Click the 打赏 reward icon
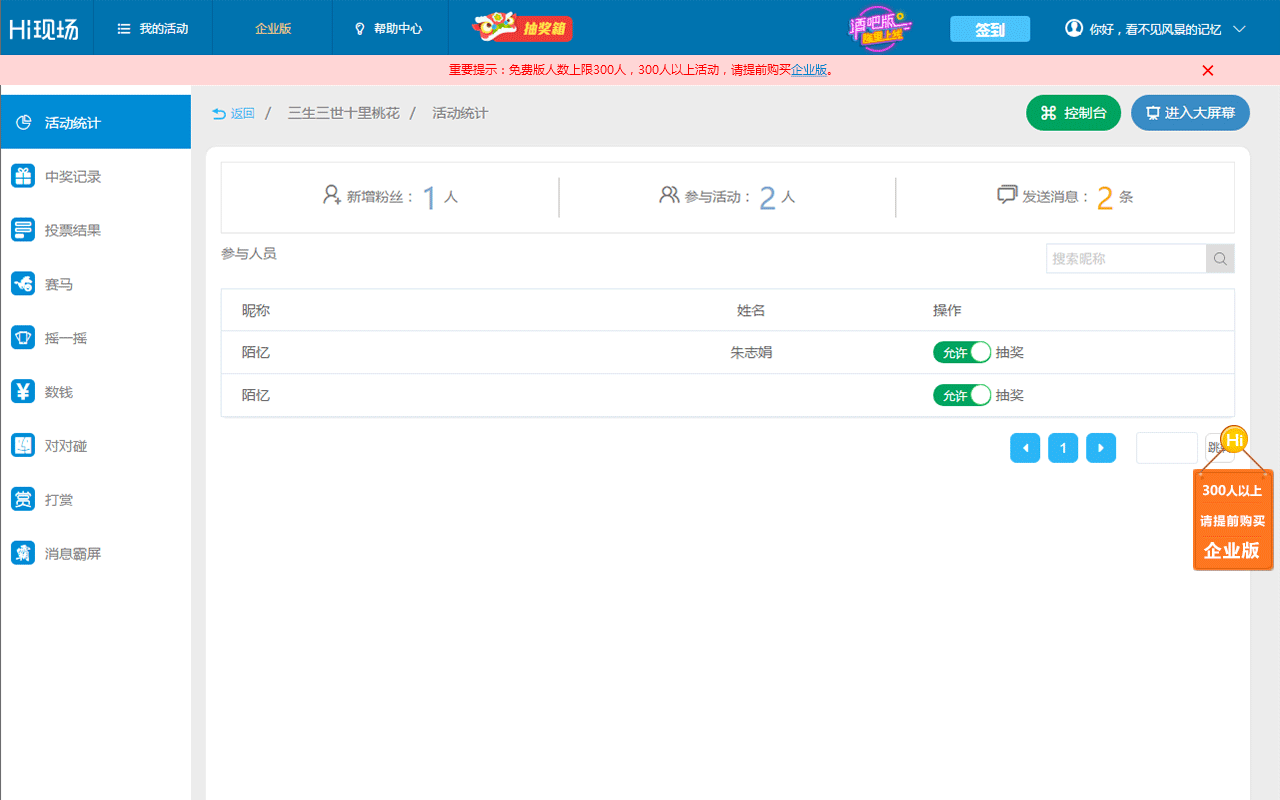 pos(23,499)
